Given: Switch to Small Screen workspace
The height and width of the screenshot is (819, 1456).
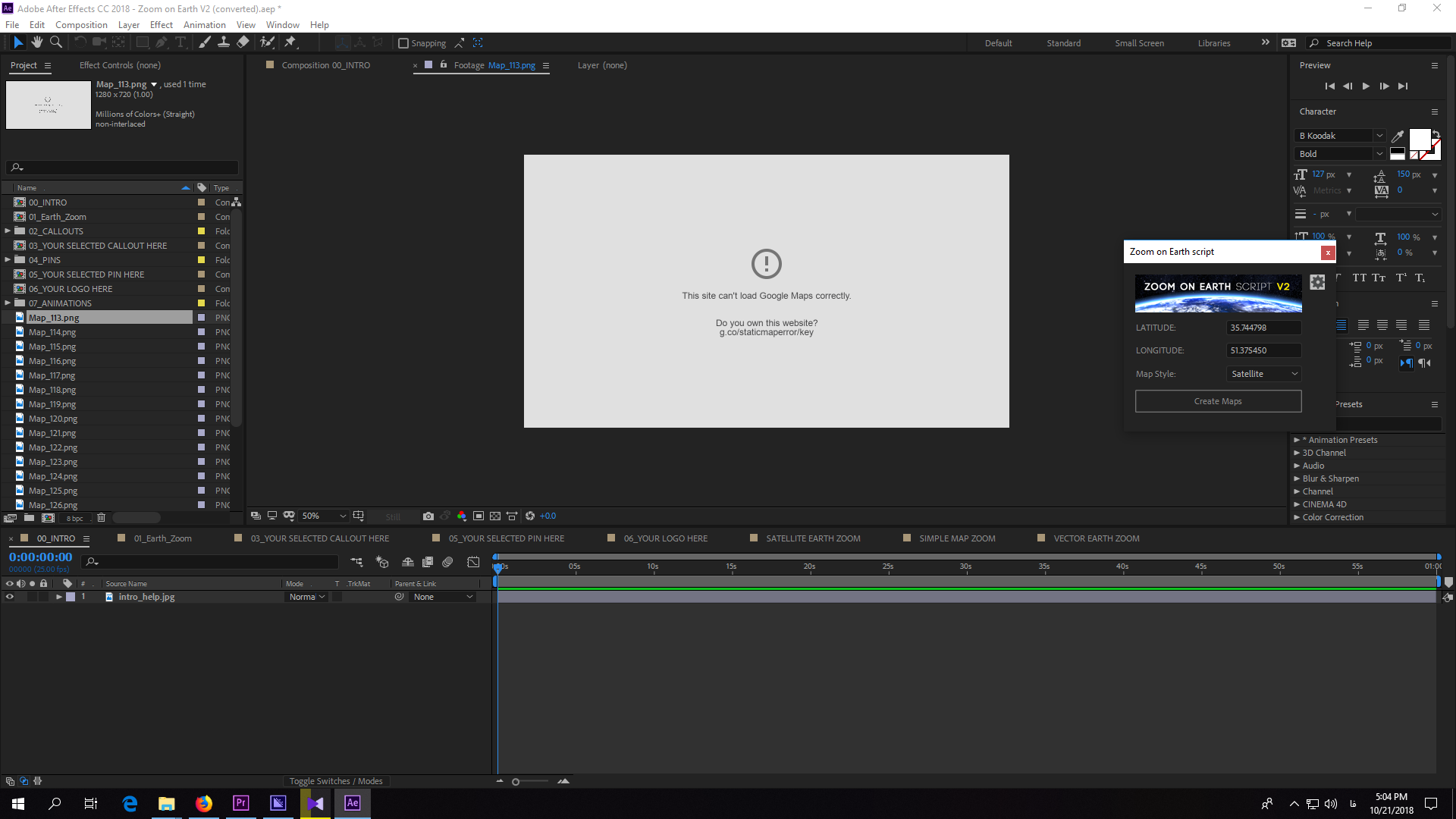Looking at the screenshot, I should click(1139, 43).
